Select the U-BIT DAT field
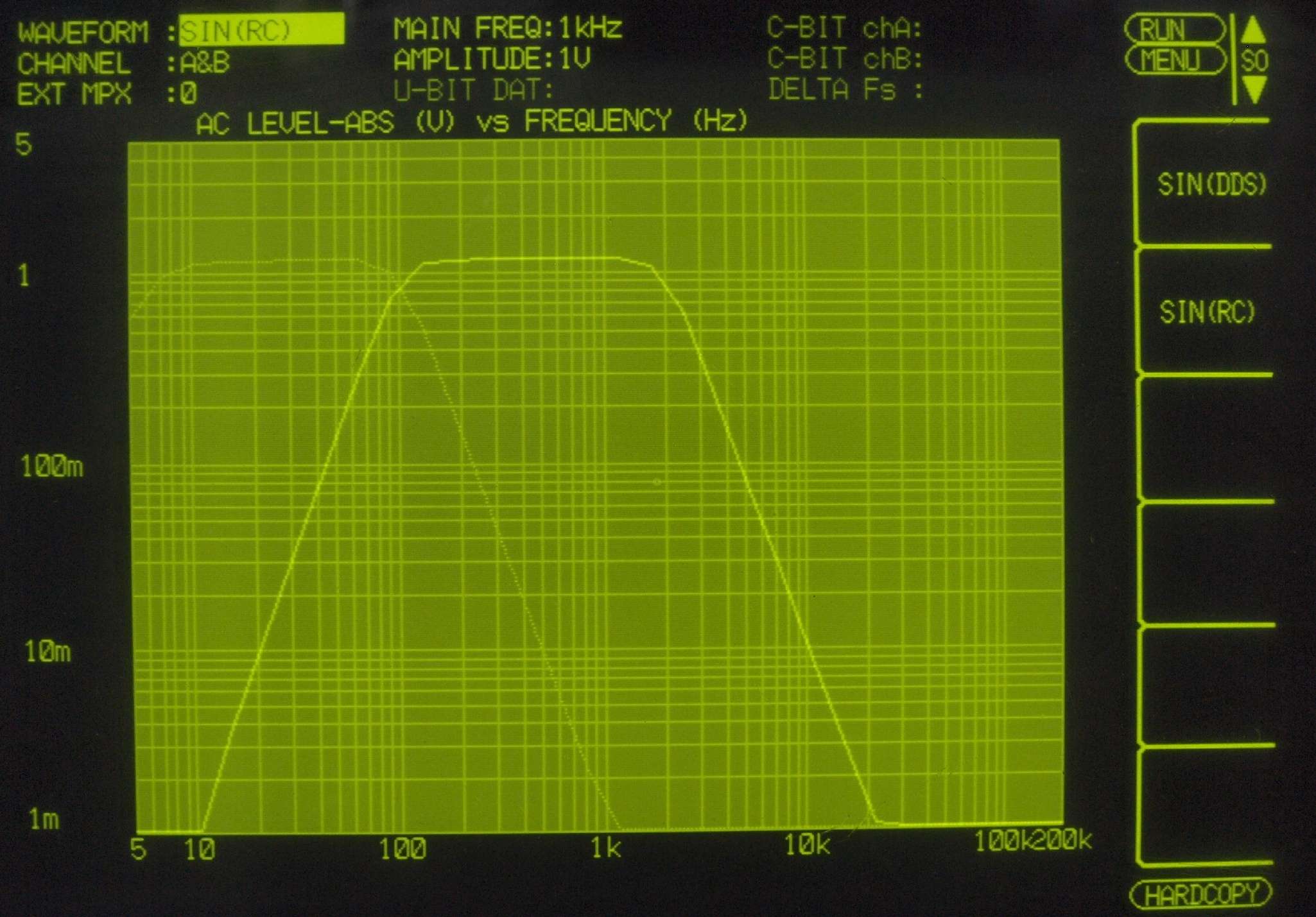1316x917 pixels. [473, 90]
